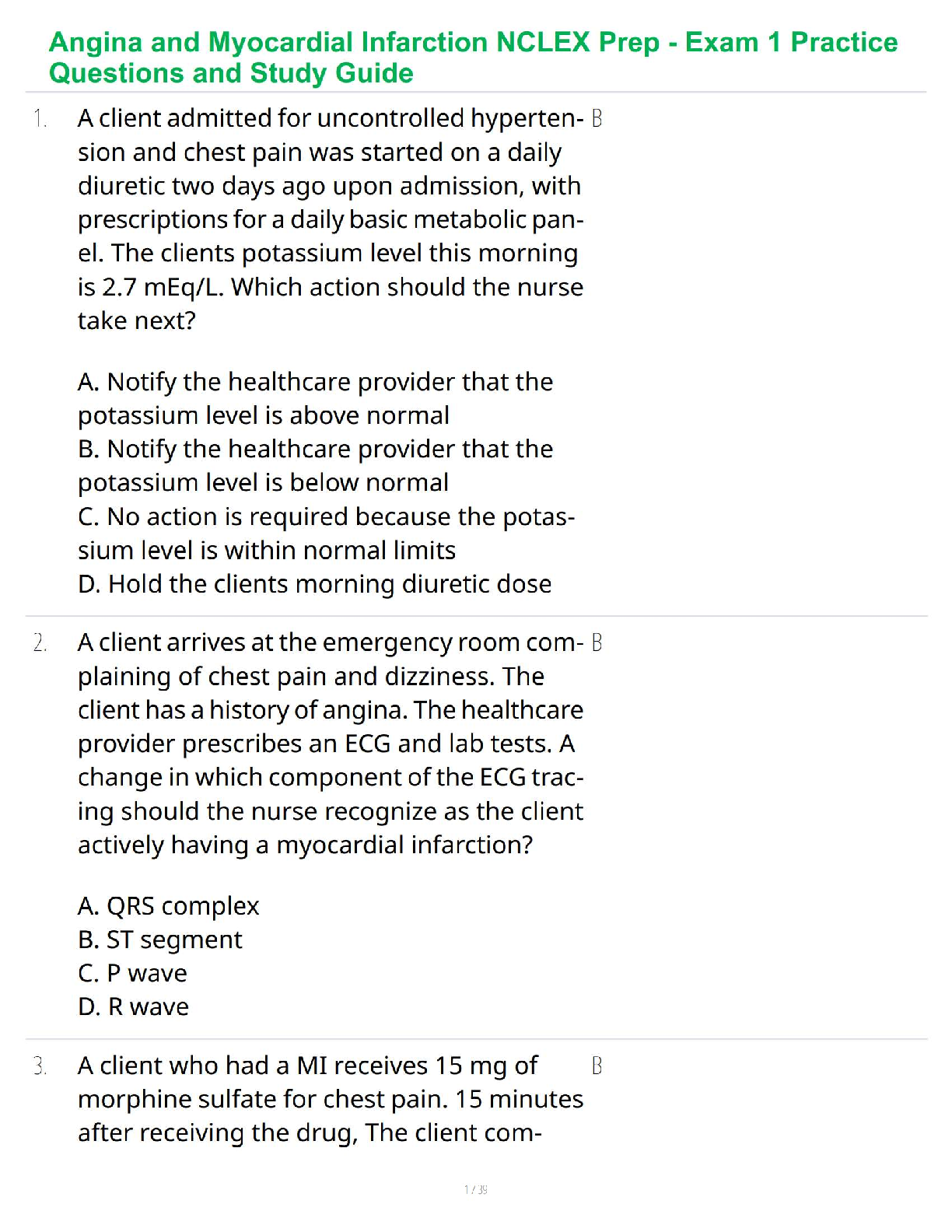This screenshot has height=1232, width=952.
Task: Click the question text about morphine sulfate
Action: coord(331,1099)
